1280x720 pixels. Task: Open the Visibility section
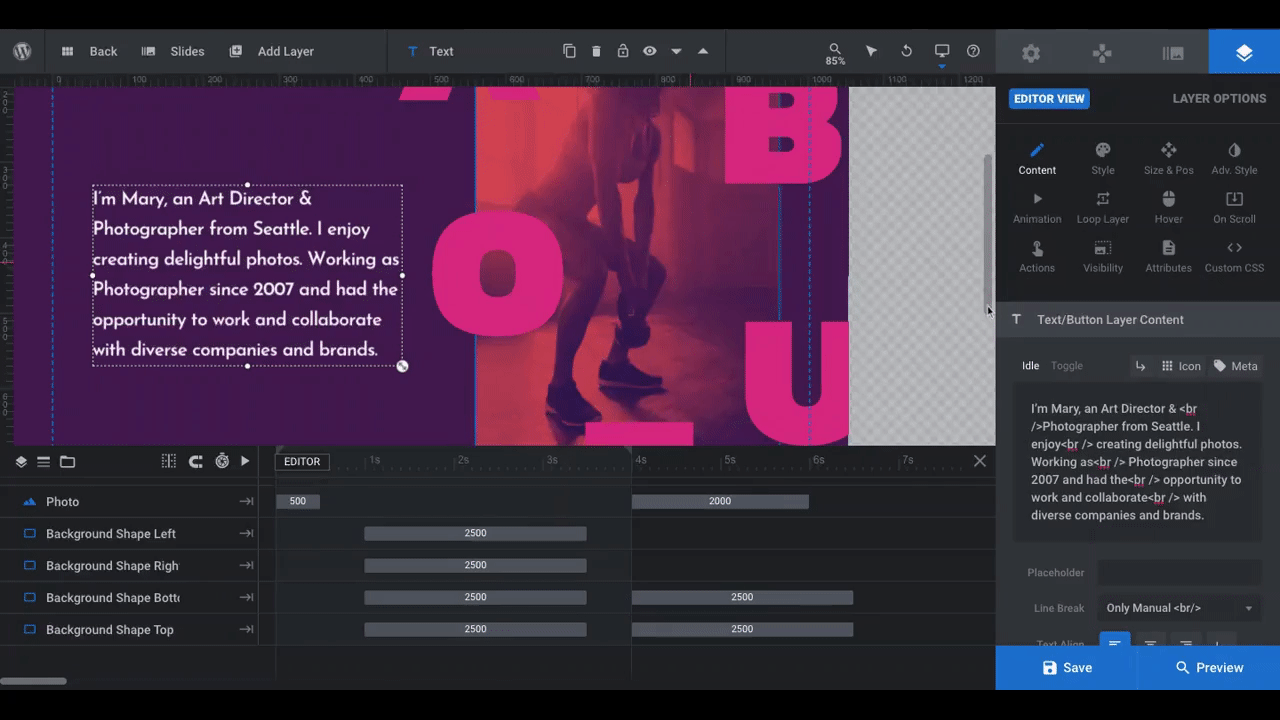[x=1103, y=257]
